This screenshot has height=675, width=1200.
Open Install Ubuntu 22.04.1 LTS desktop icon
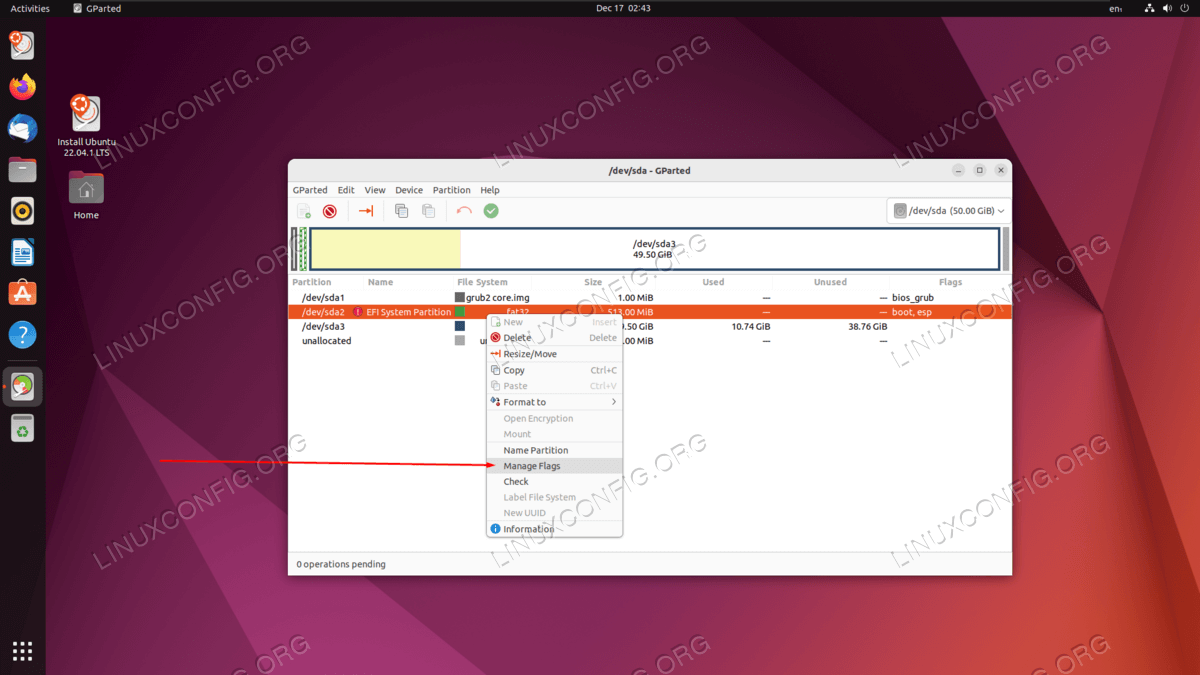pyautogui.click(x=86, y=126)
